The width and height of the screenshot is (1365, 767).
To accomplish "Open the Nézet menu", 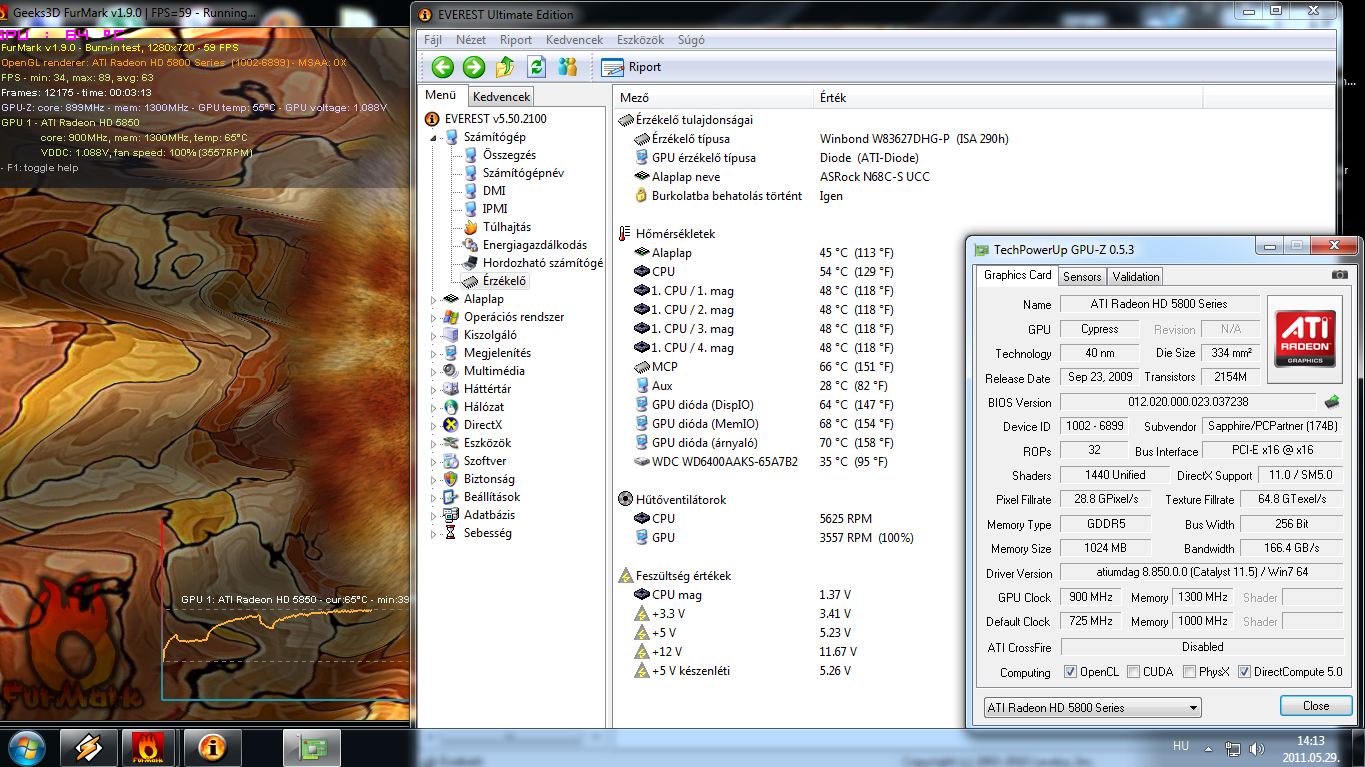I will click(x=471, y=40).
